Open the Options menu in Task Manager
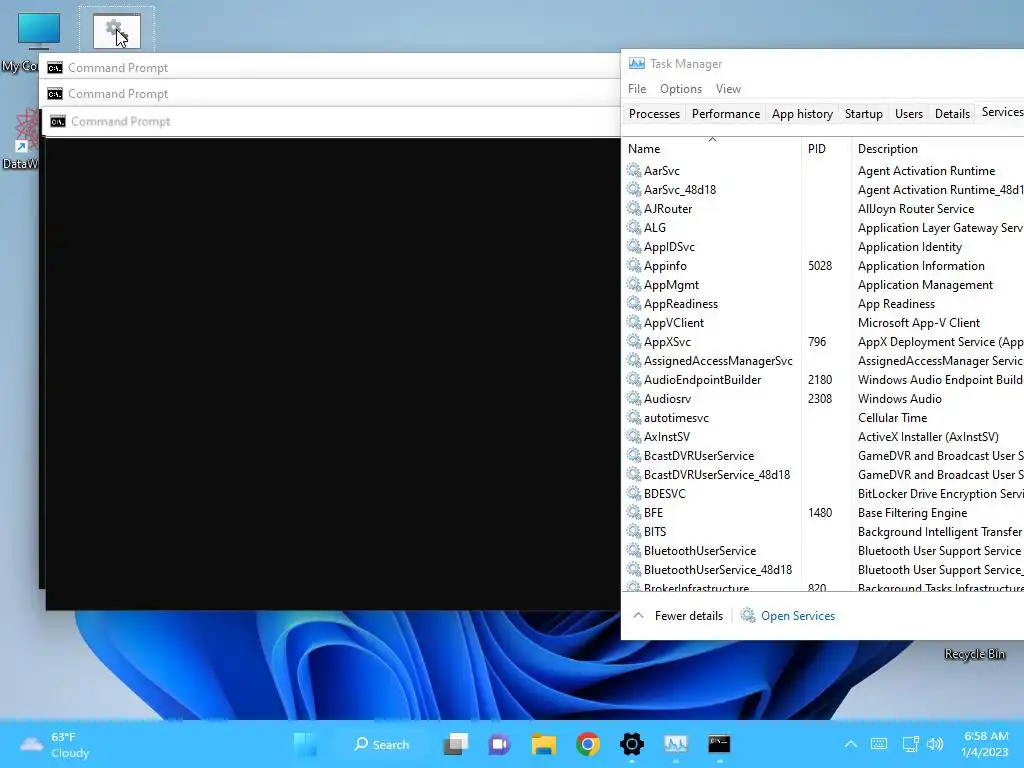The width and height of the screenshot is (1024, 768). (680, 89)
